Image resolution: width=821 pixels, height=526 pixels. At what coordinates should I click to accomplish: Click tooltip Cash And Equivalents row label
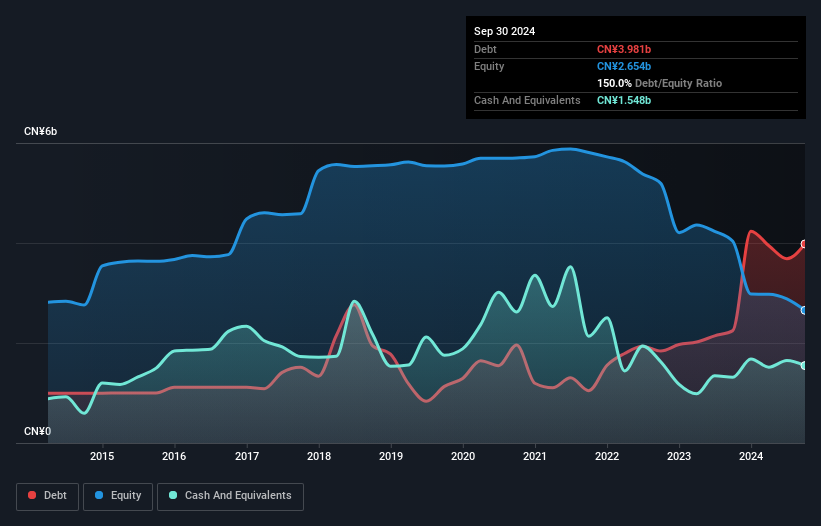527,100
